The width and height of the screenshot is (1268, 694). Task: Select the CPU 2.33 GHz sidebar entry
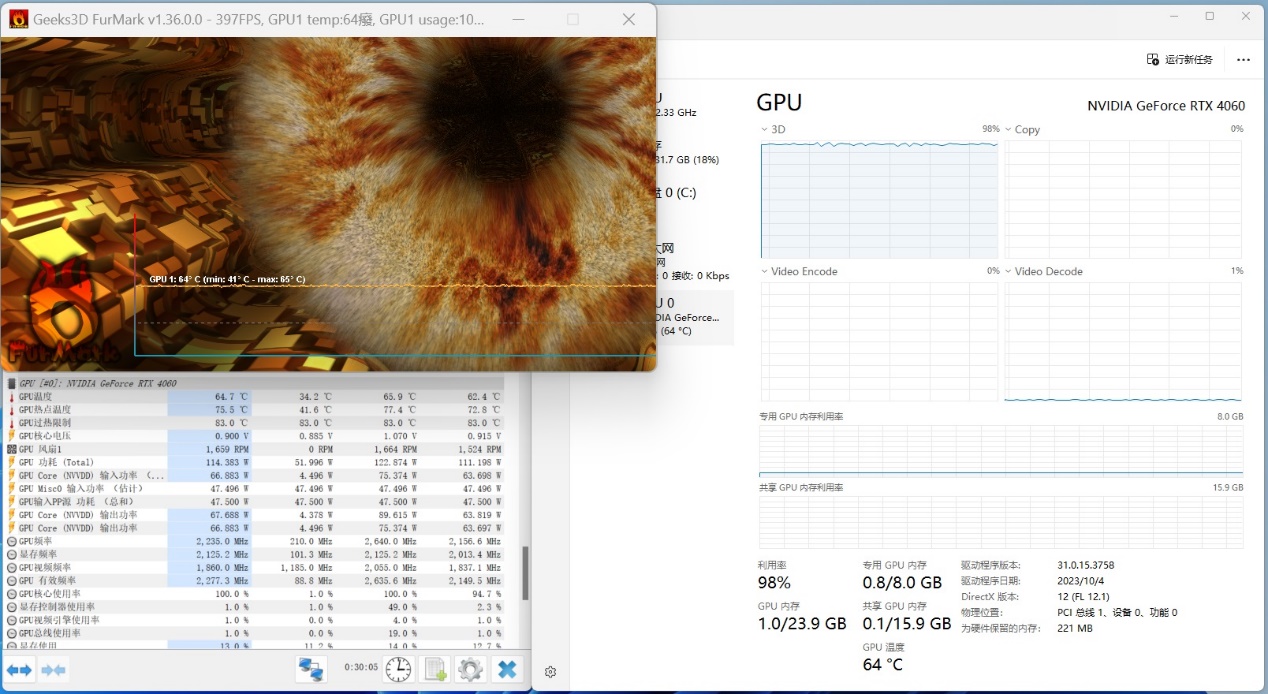[693, 105]
